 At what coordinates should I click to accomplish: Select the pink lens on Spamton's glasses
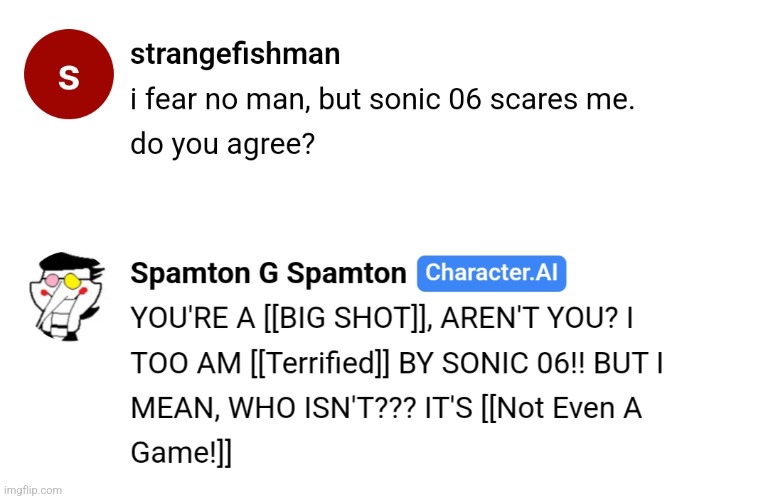pos(52,281)
